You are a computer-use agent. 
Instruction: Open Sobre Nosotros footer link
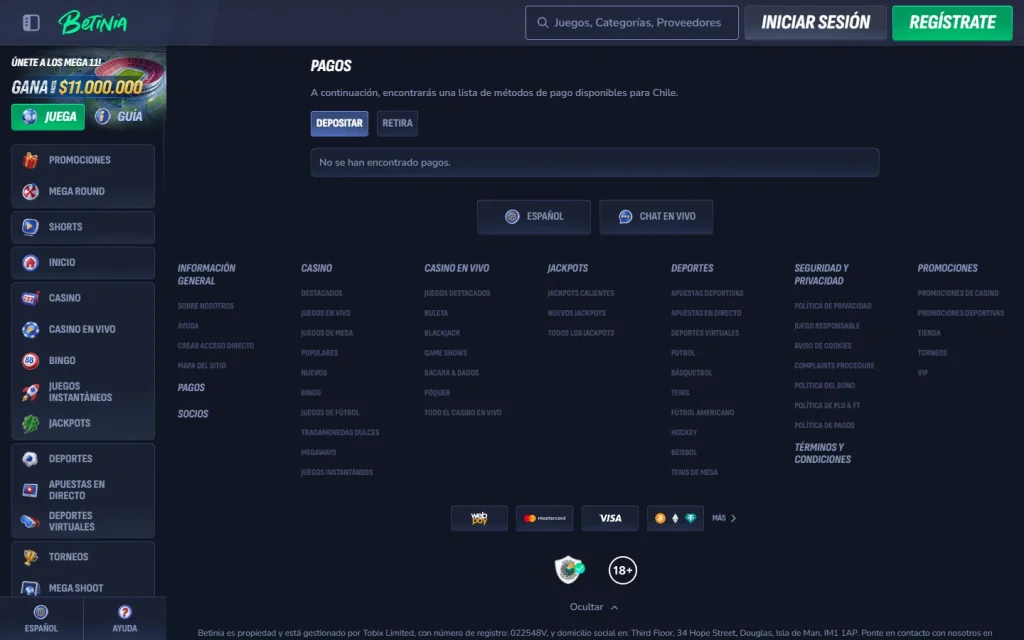205,306
